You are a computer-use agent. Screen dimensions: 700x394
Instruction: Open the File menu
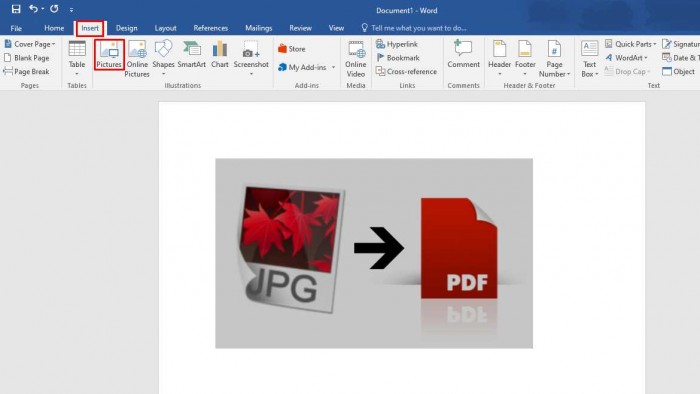point(16,28)
